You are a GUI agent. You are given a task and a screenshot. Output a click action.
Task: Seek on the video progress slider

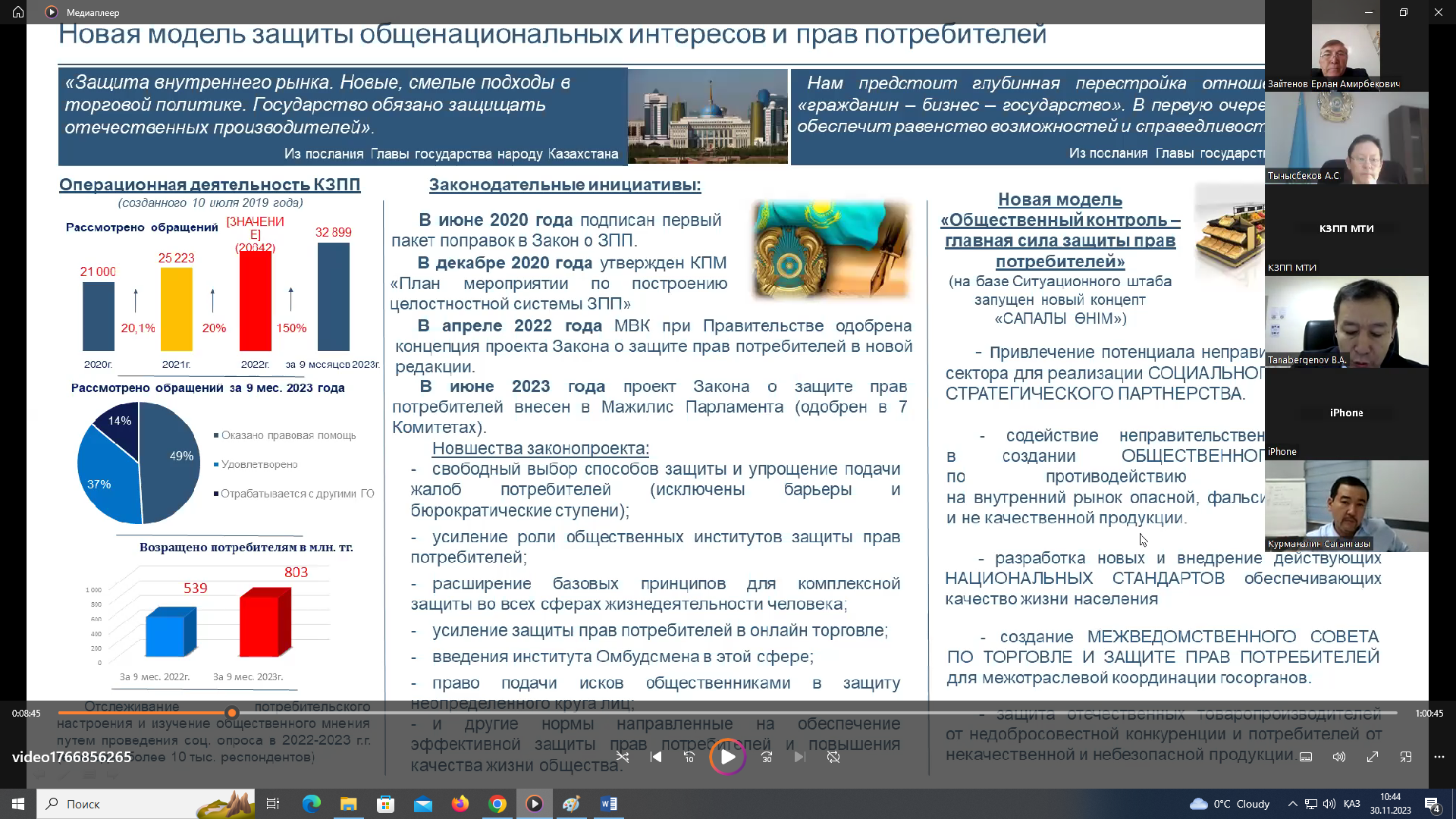coord(728,713)
